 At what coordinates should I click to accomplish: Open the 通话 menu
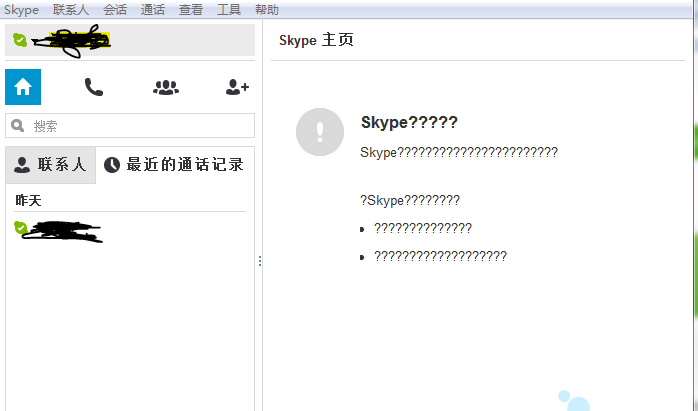point(153,9)
